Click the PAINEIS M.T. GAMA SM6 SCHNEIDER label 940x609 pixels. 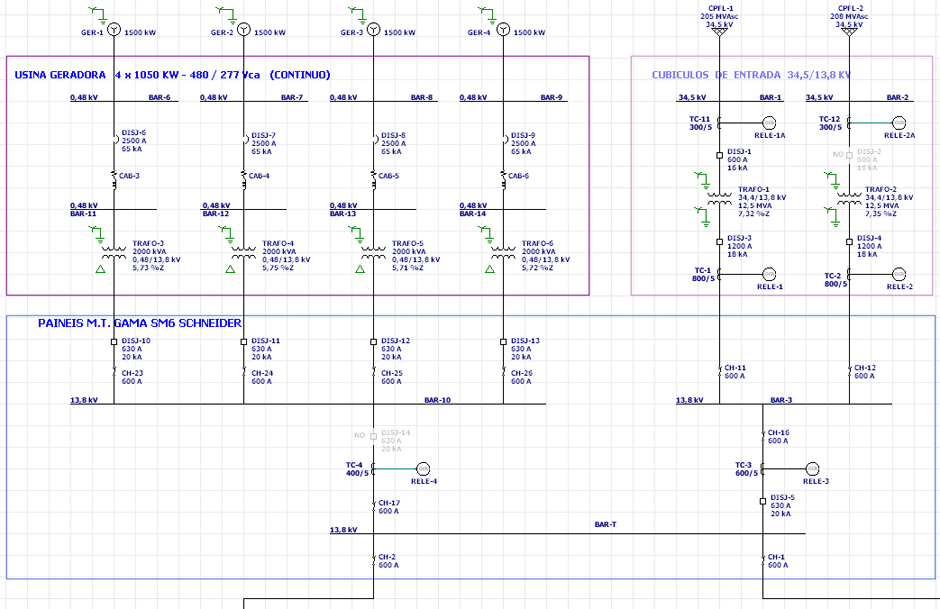tap(140, 323)
